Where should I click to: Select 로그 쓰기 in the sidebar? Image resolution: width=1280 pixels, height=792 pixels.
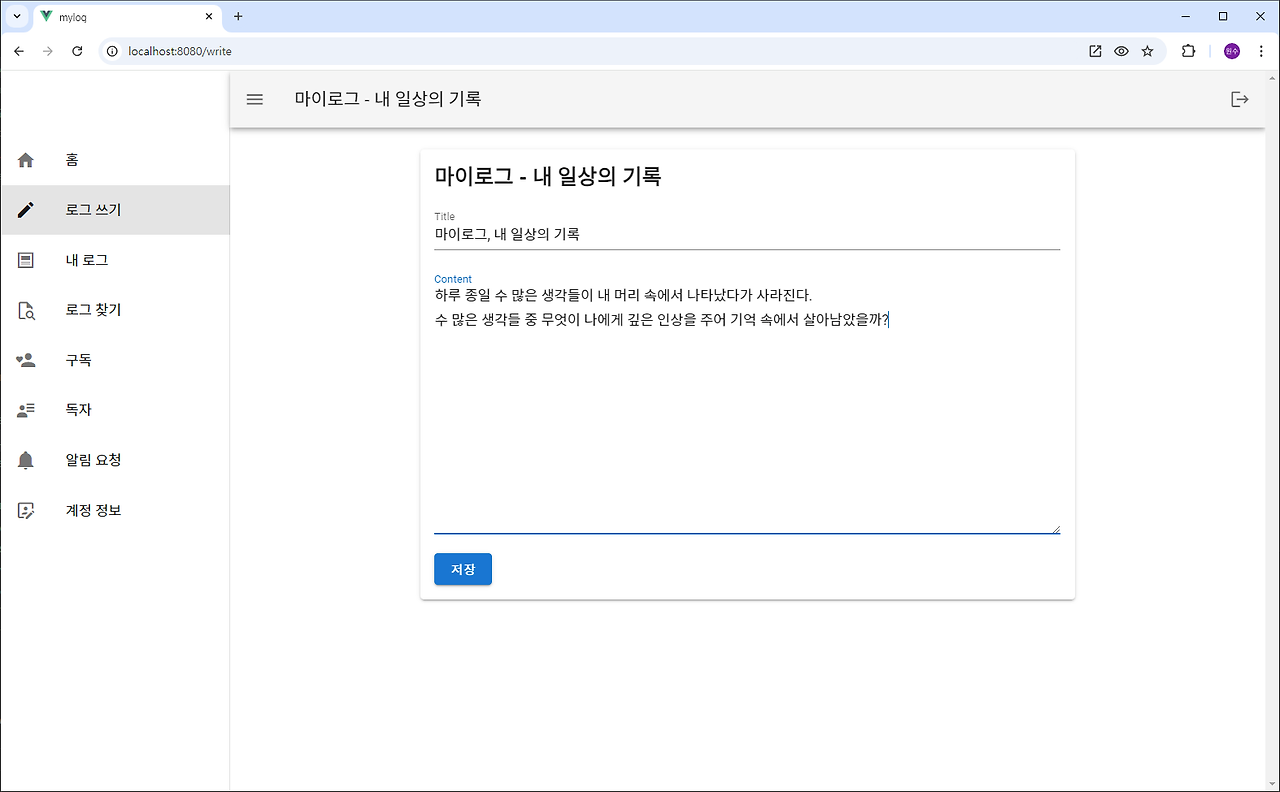[115, 210]
